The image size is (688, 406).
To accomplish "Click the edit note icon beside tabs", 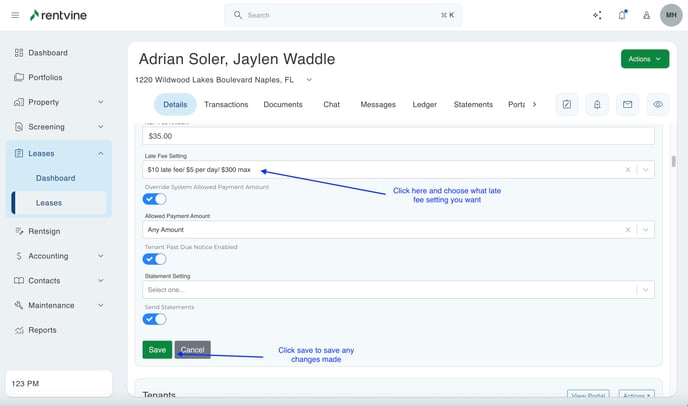I will pos(567,104).
